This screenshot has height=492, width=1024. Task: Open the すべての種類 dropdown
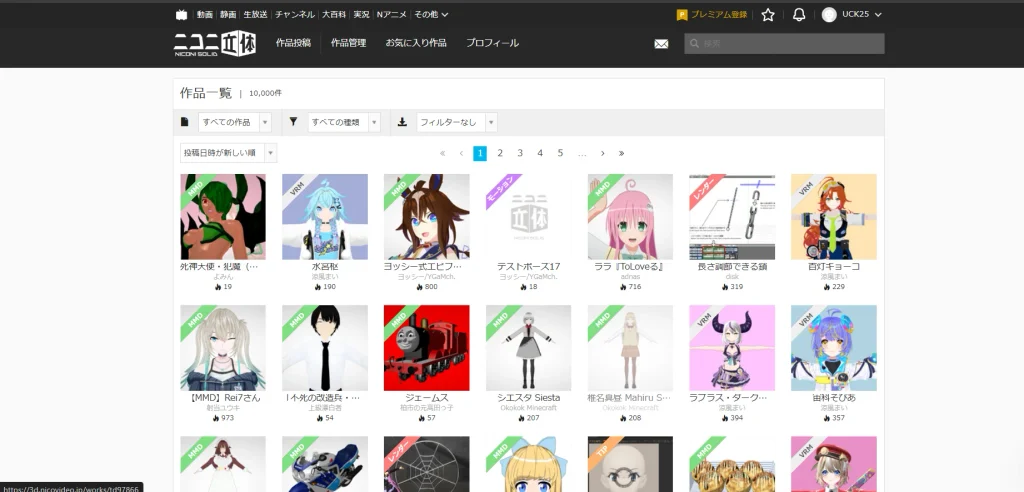point(344,122)
